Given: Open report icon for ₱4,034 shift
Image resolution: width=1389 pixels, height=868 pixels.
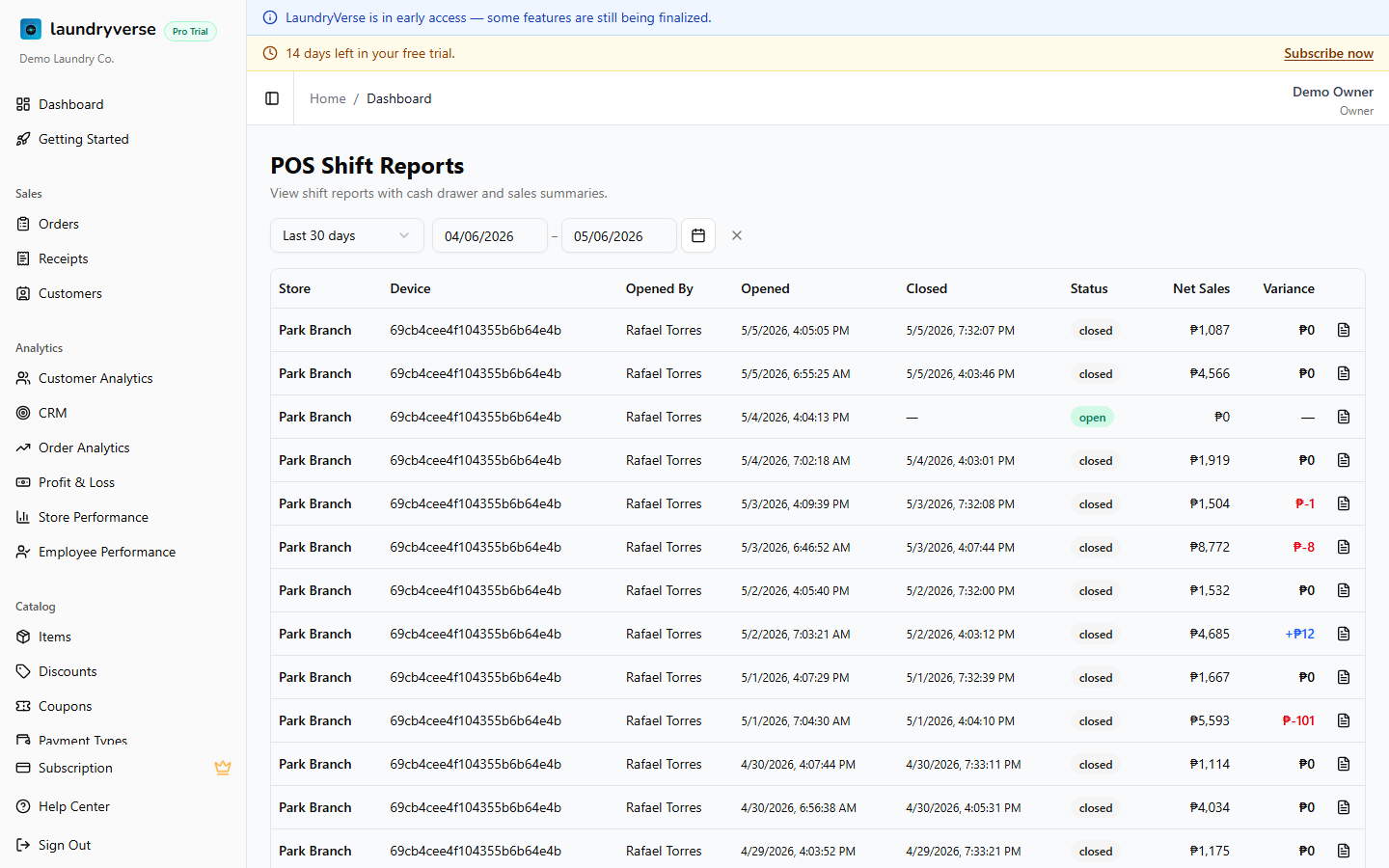Looking at the screenshot, I should point(1344,807).
